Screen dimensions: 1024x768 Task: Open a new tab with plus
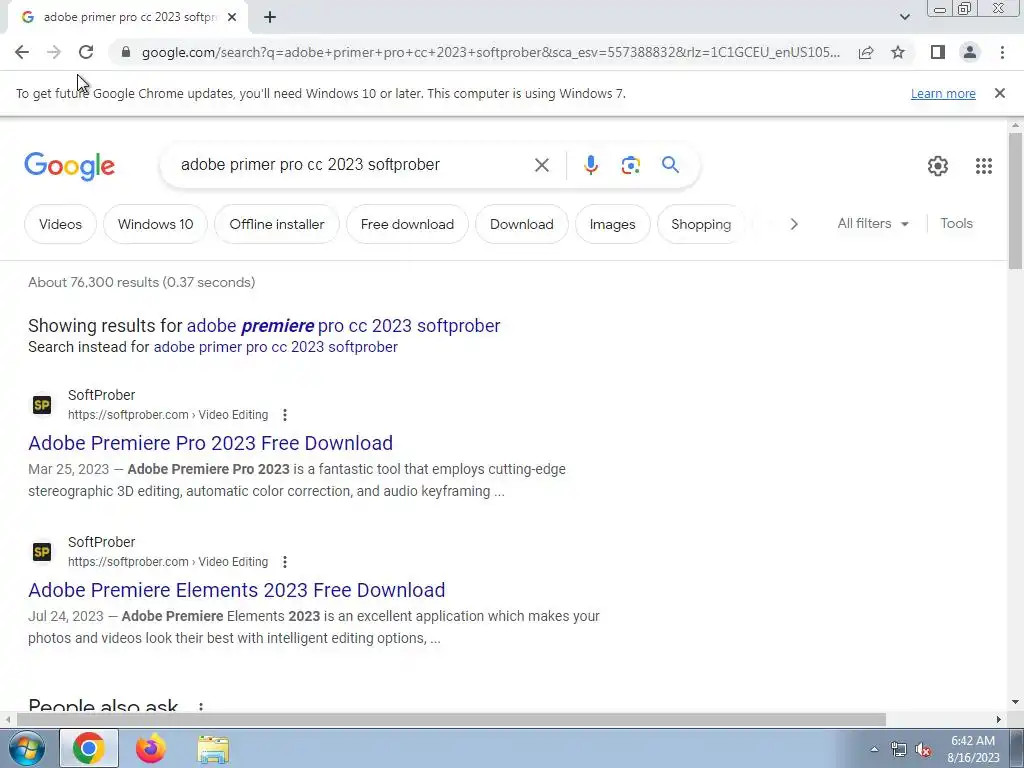tap(270, 17)
